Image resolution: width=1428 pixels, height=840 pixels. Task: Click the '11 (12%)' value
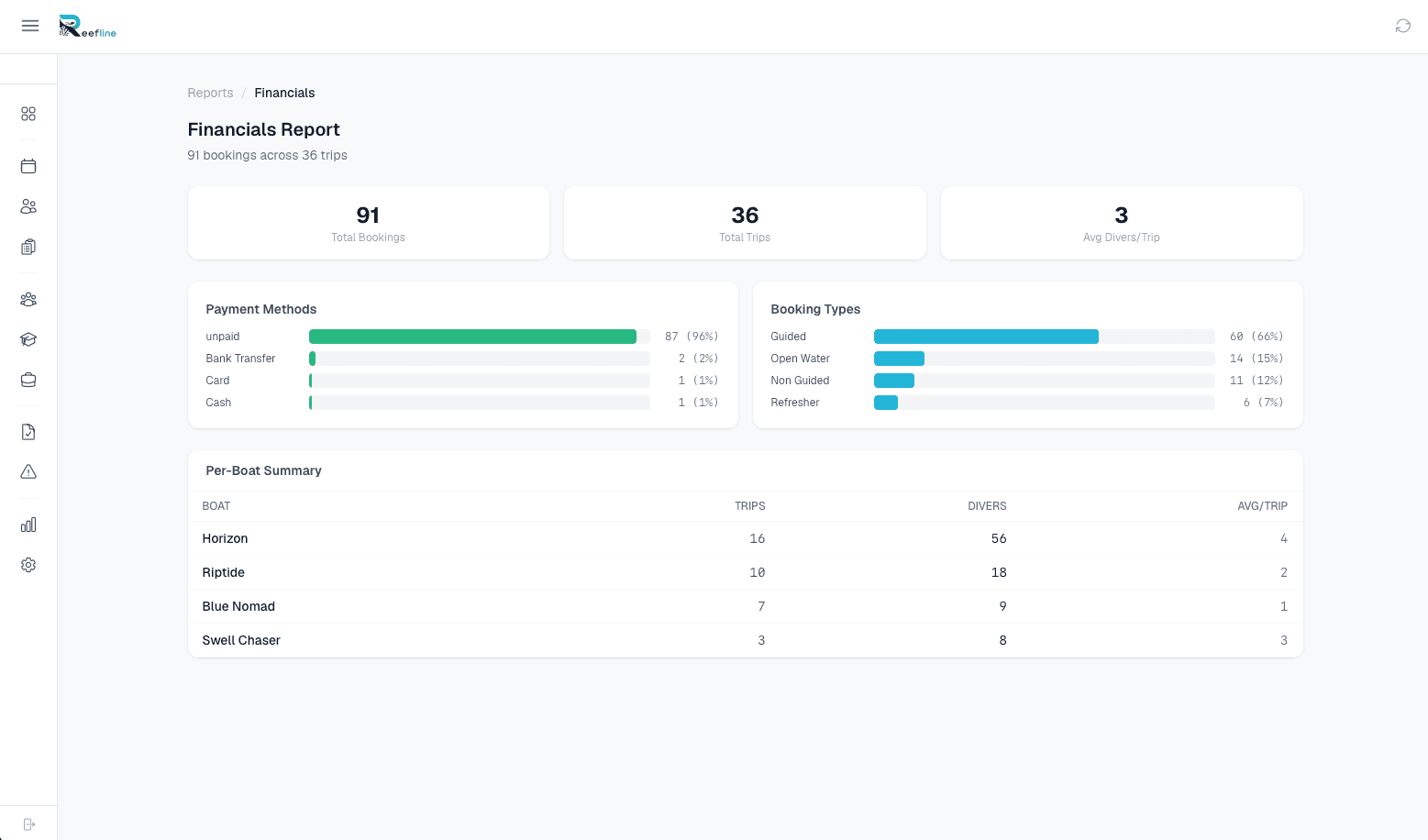(1256, 381)
